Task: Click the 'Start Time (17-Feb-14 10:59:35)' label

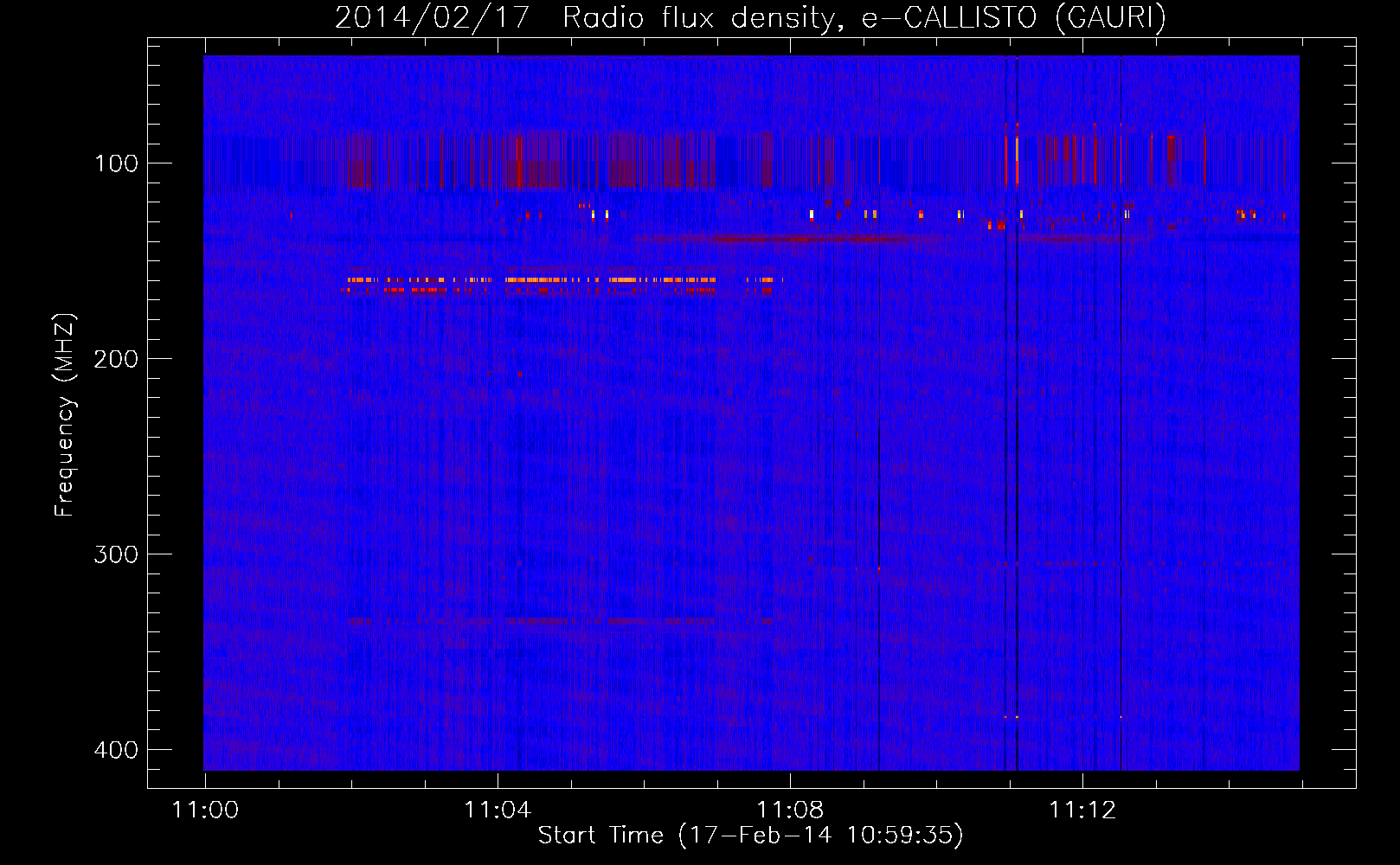Action: tap(750, 836)
